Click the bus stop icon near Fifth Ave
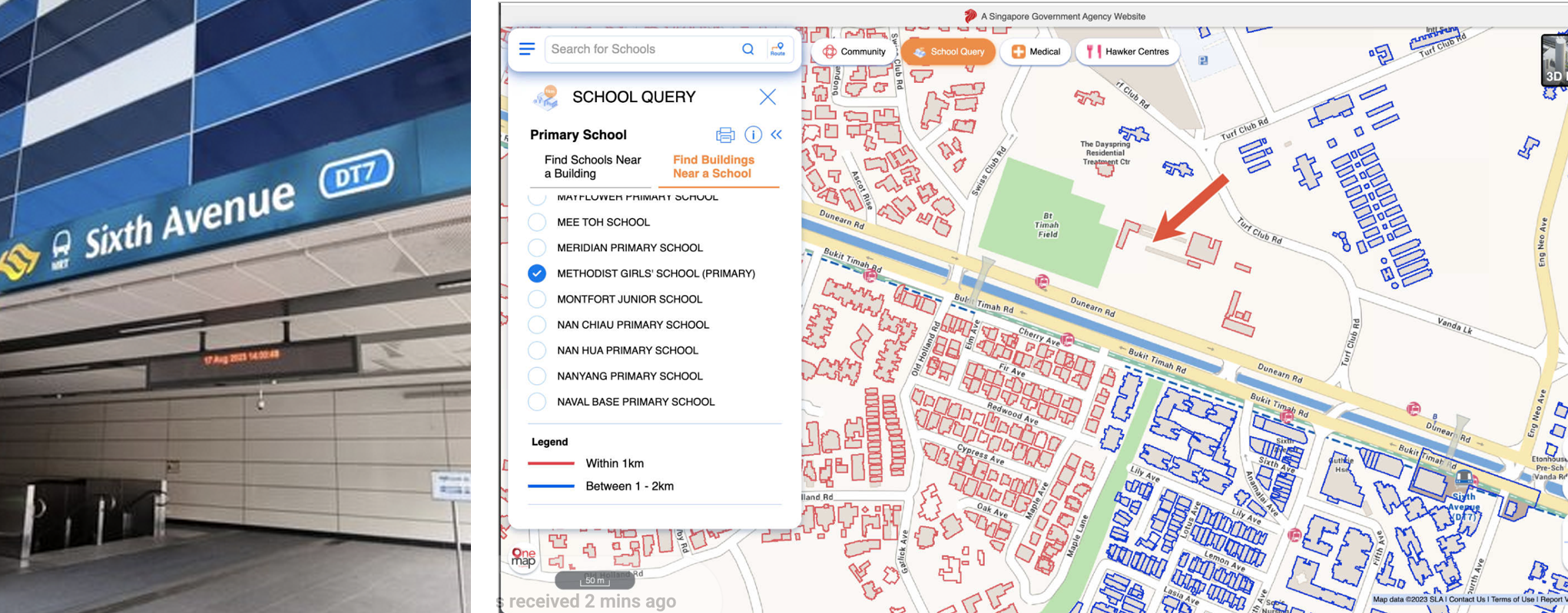 1295,535
